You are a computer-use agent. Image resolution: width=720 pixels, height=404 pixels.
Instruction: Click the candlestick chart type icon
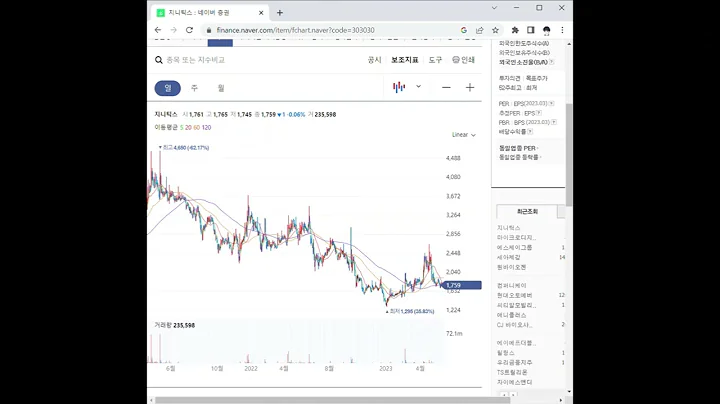pos(399,87)
